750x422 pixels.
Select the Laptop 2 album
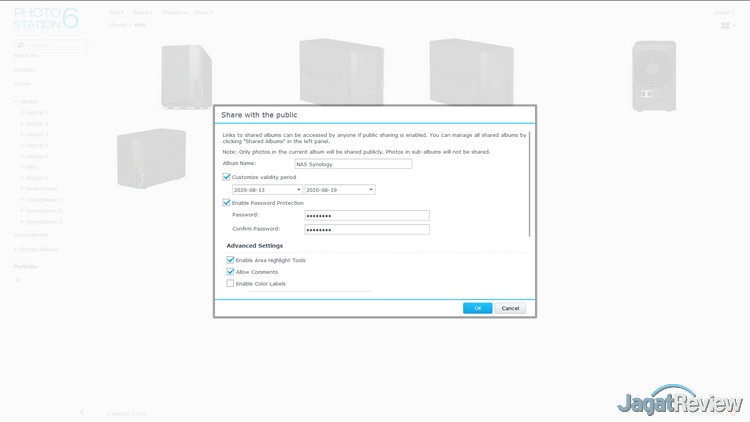click(x=37, y=123)
